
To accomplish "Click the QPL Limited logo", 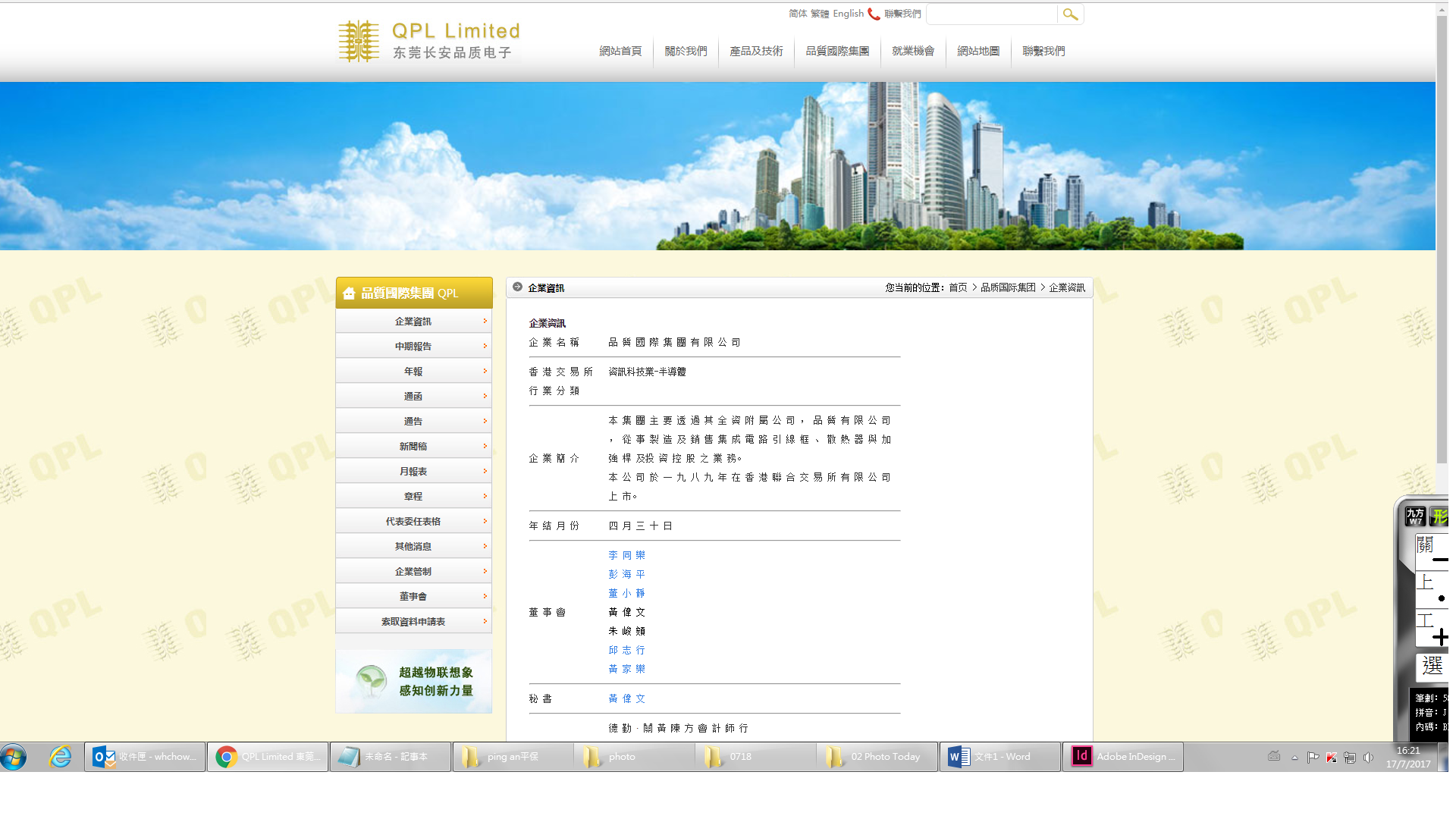I will click(x=428, y=40).
